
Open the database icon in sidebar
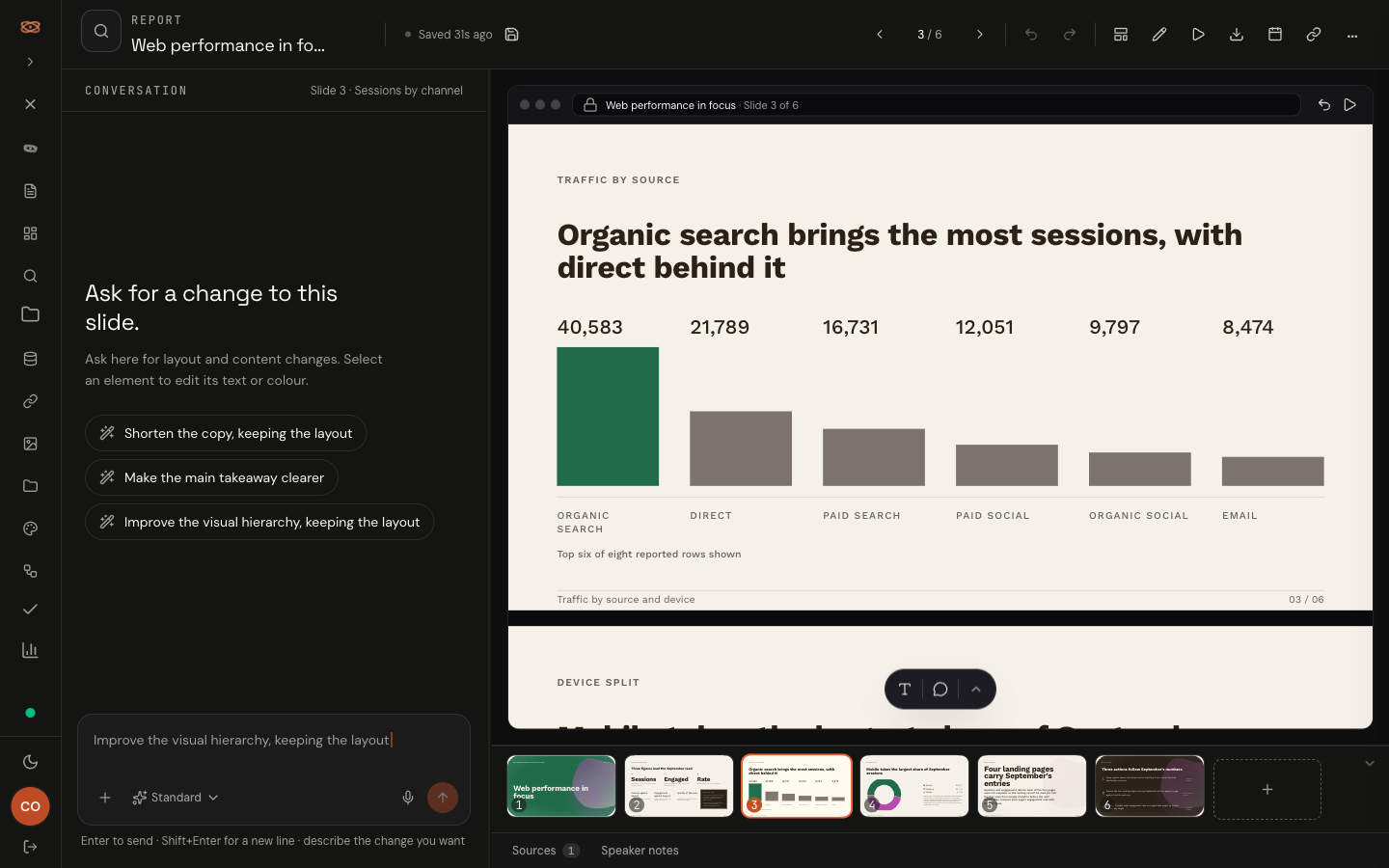(x=30, y=359)
